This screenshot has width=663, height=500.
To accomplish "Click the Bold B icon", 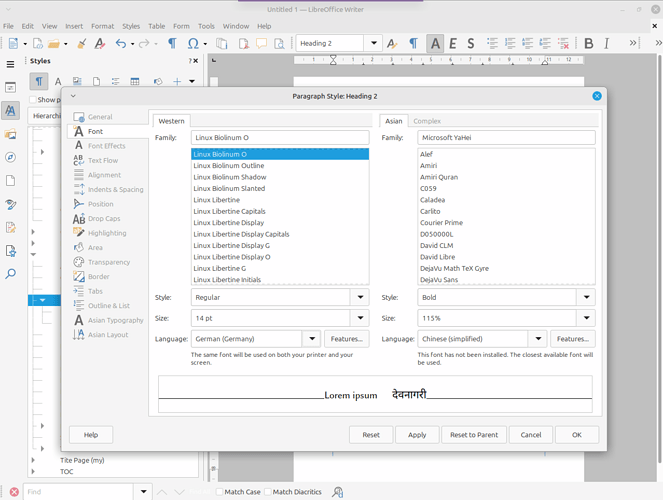I will (588, 44).
